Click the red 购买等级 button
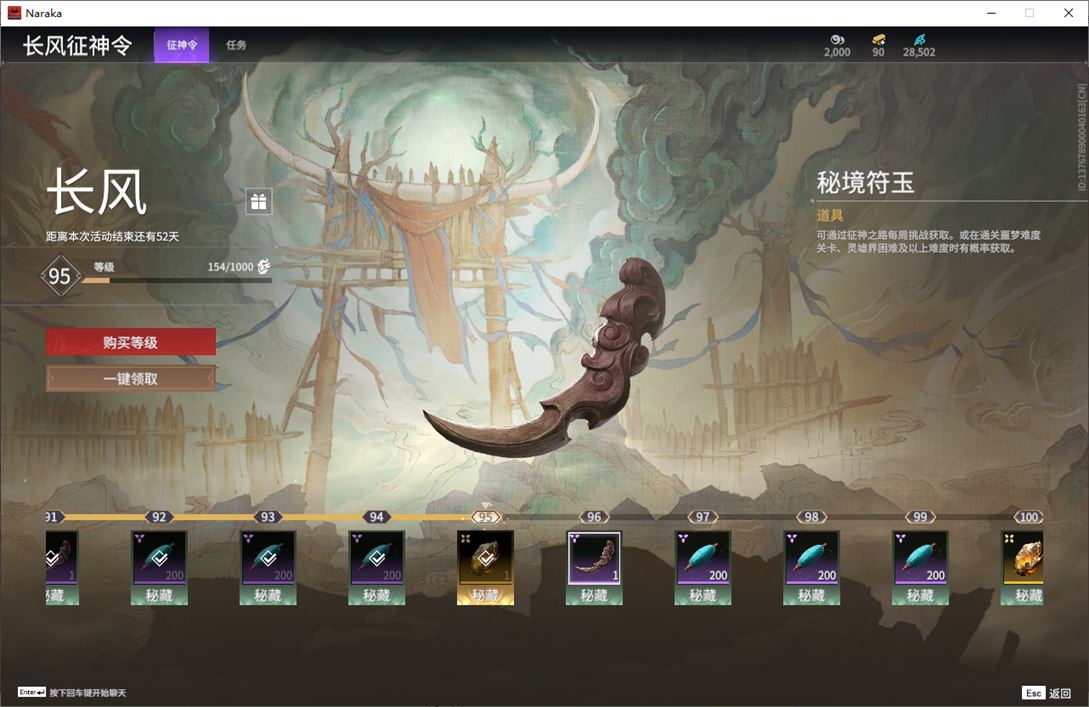This screenshot has height=707, width=1089. click(131, 342)
